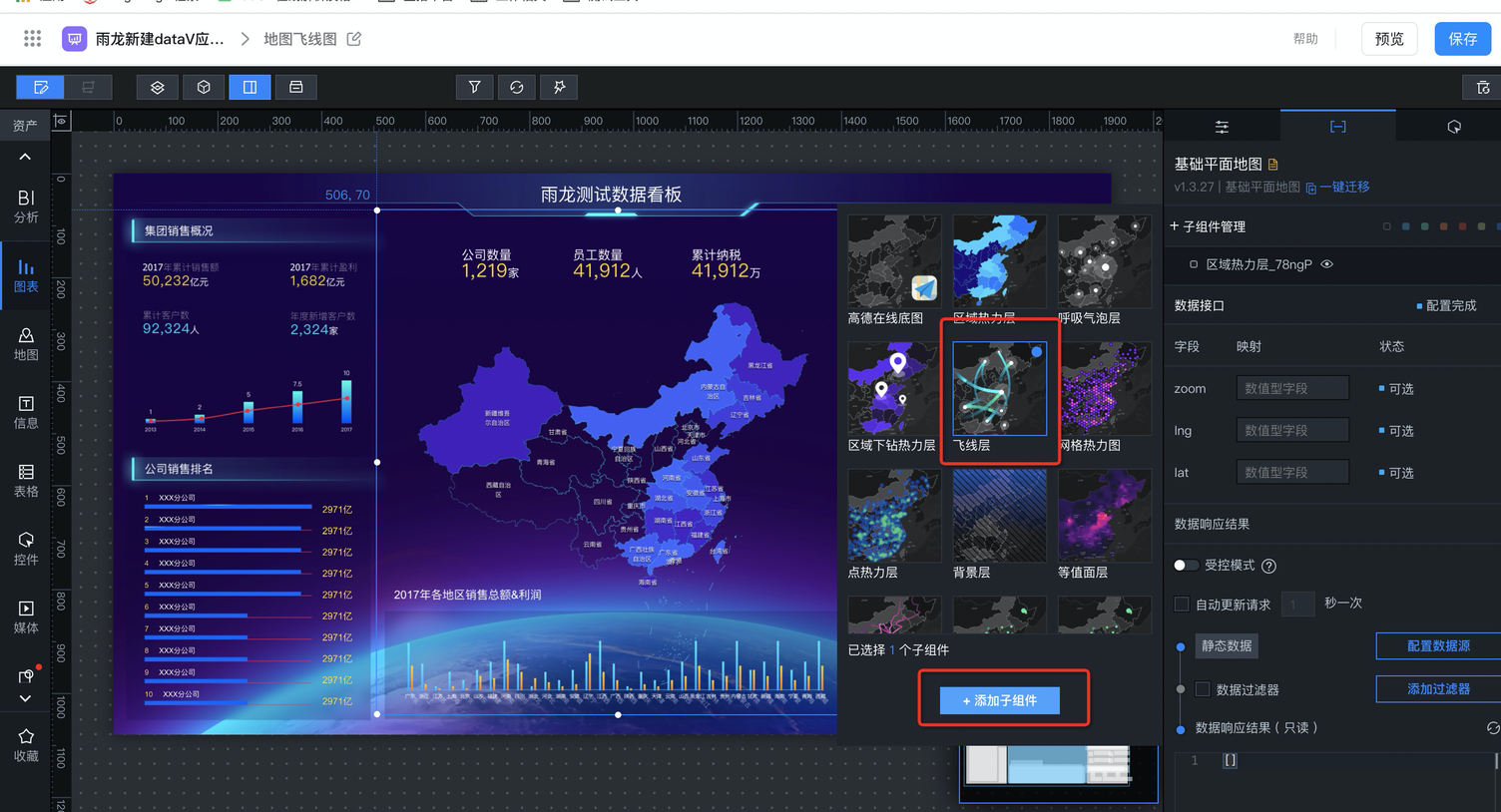1501x812 pixels.
Task: Click the pin beautify toolbar icon
Action: (559, 87)
